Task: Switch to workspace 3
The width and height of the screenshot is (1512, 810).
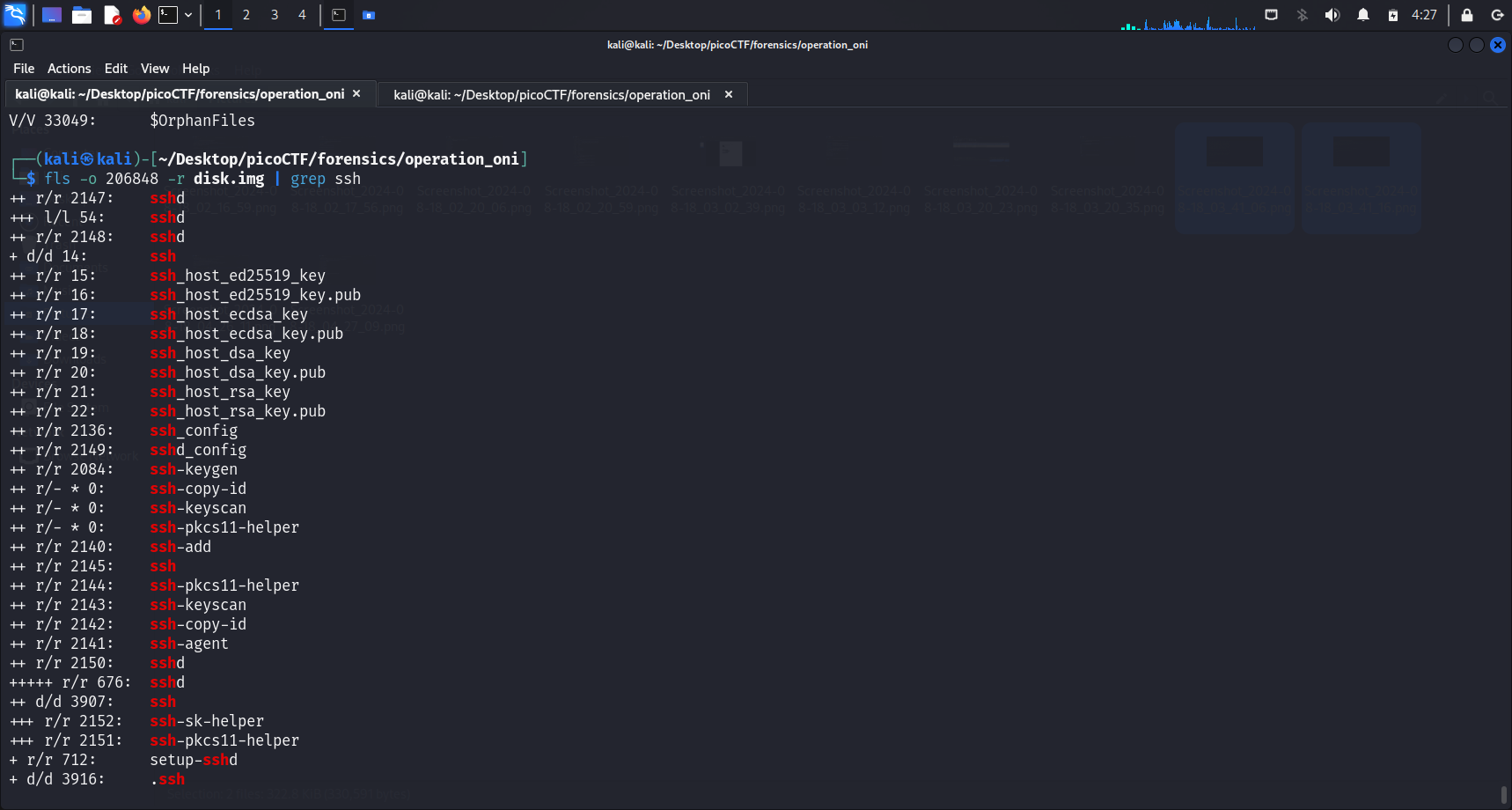Action: click(x=275, y=15)
